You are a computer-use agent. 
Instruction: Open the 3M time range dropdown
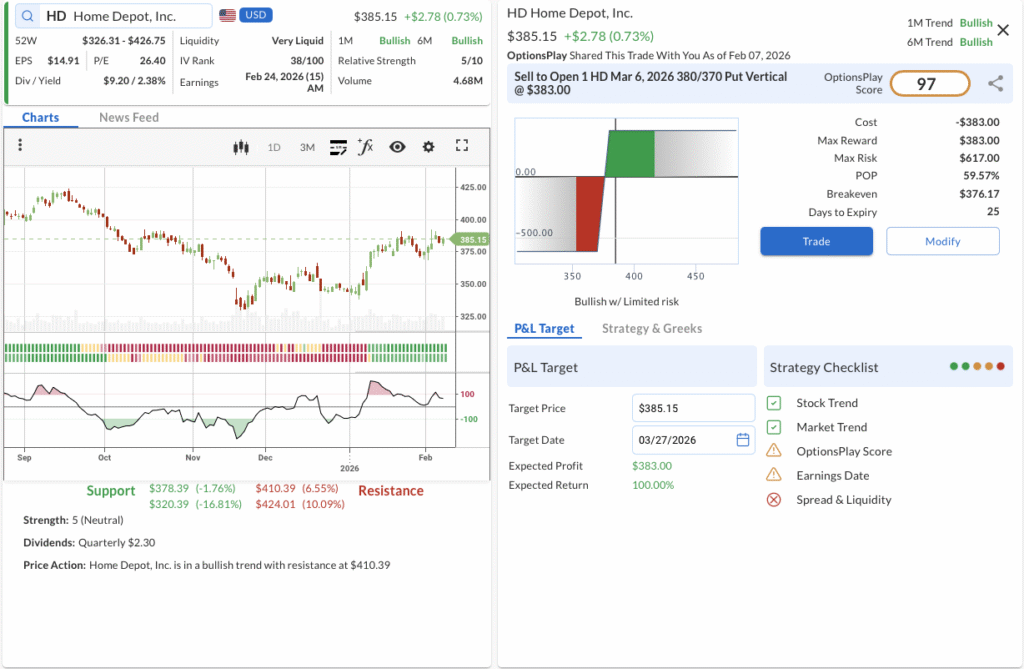tap(307, 147)
